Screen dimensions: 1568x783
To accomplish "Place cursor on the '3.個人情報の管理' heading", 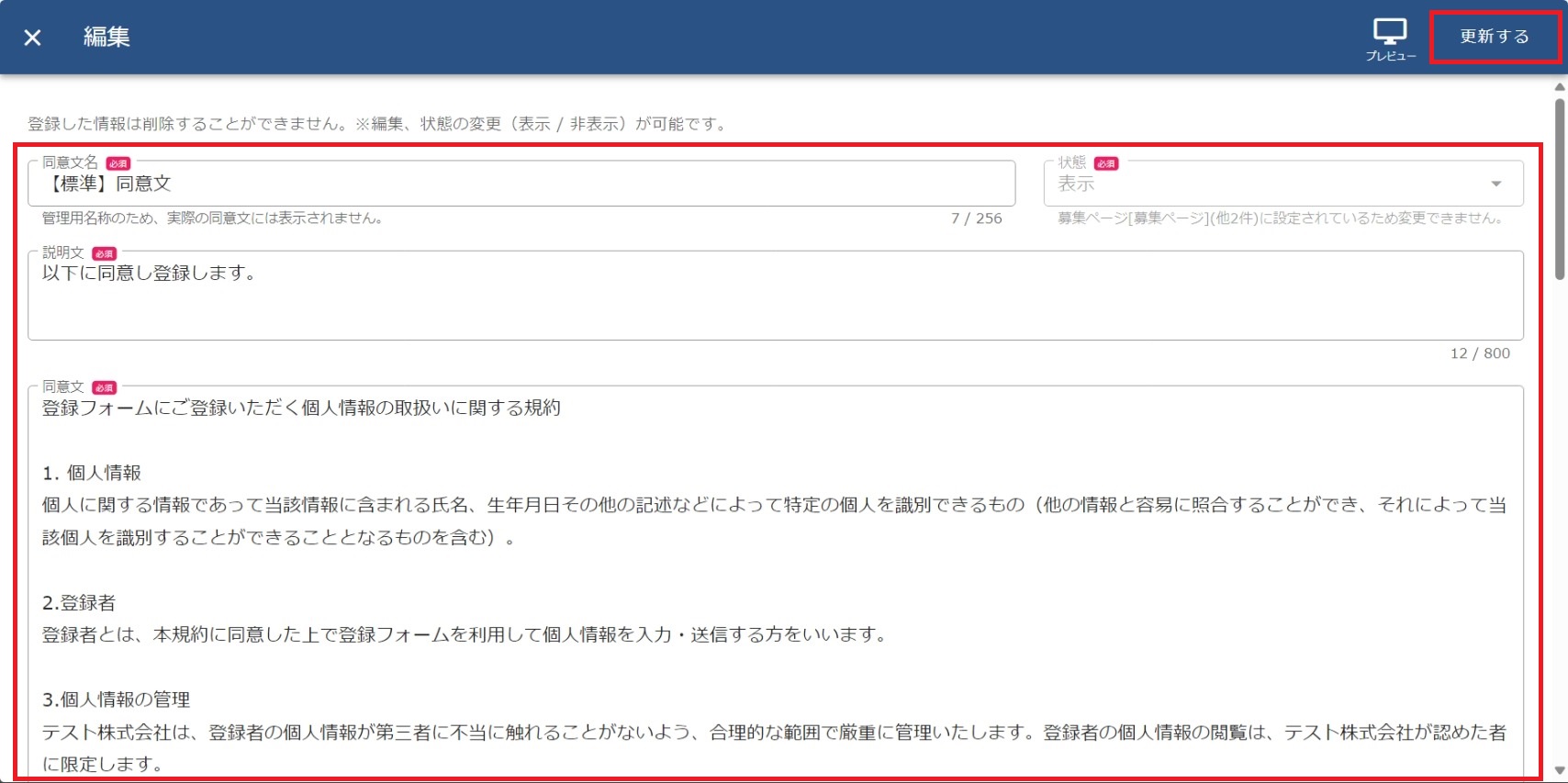I will [x=117, y=699].
